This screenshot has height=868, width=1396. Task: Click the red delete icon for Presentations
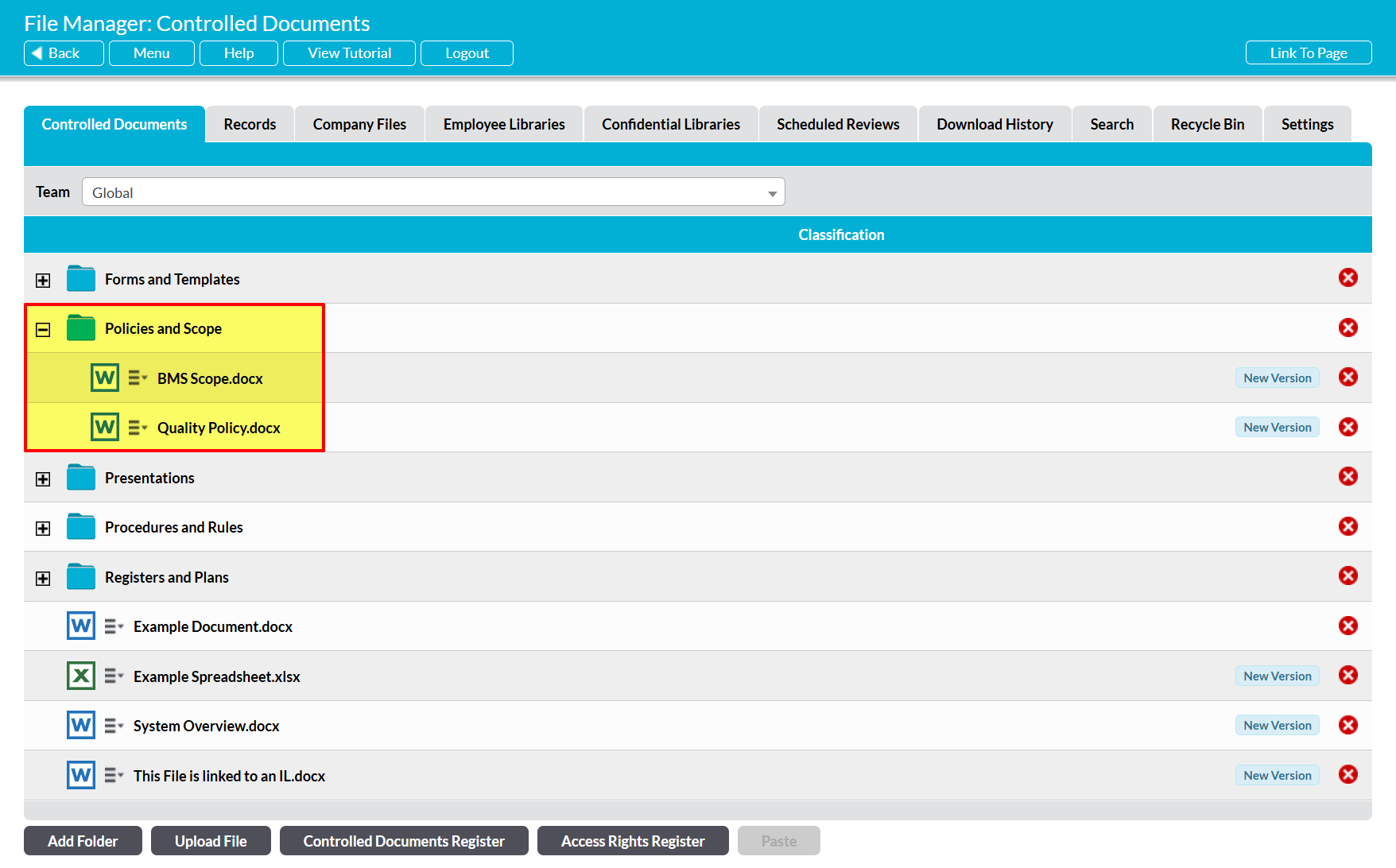(1348, 477)
